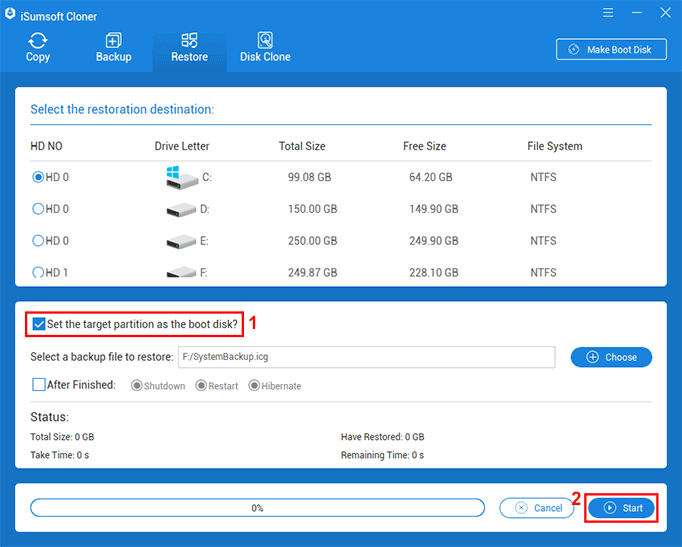Go to the Disk Clone tab

(265, 47)
